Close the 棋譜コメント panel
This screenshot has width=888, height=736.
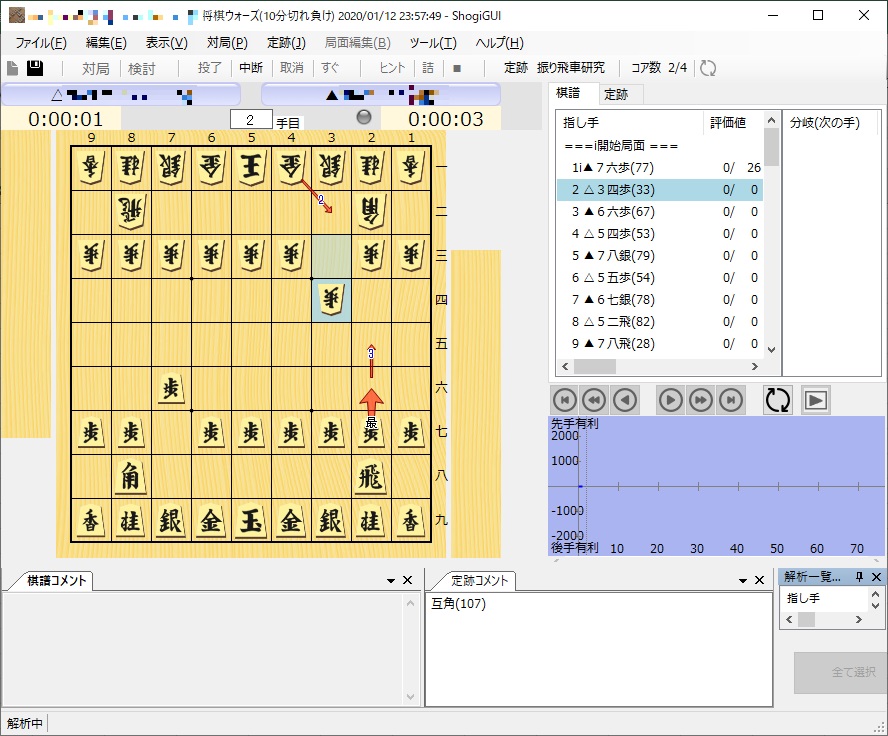click(407, 580)
